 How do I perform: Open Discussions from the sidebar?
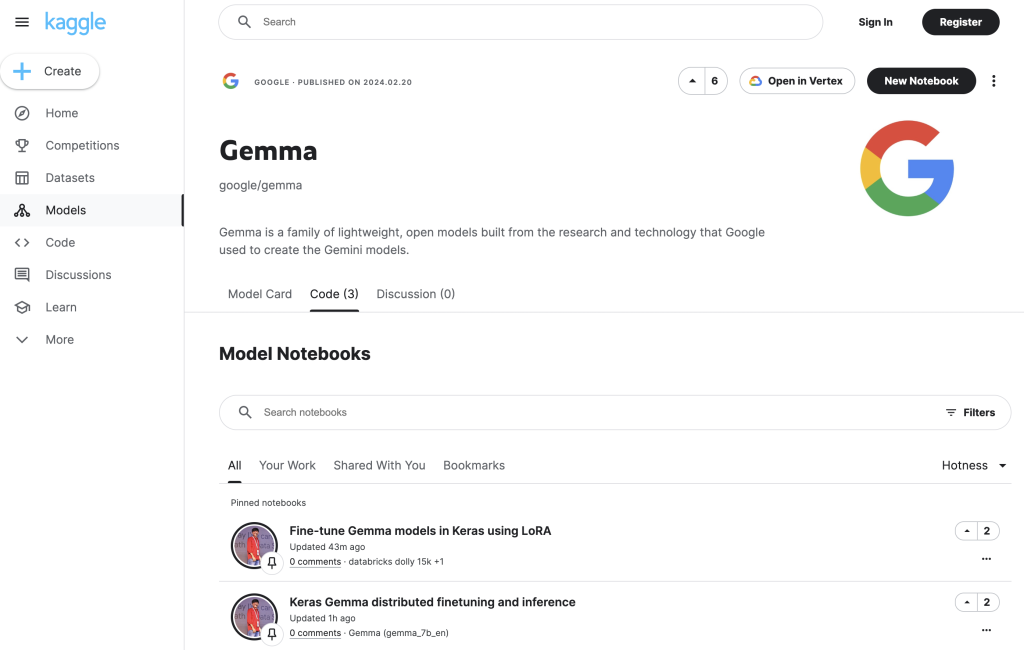(77, 275)
